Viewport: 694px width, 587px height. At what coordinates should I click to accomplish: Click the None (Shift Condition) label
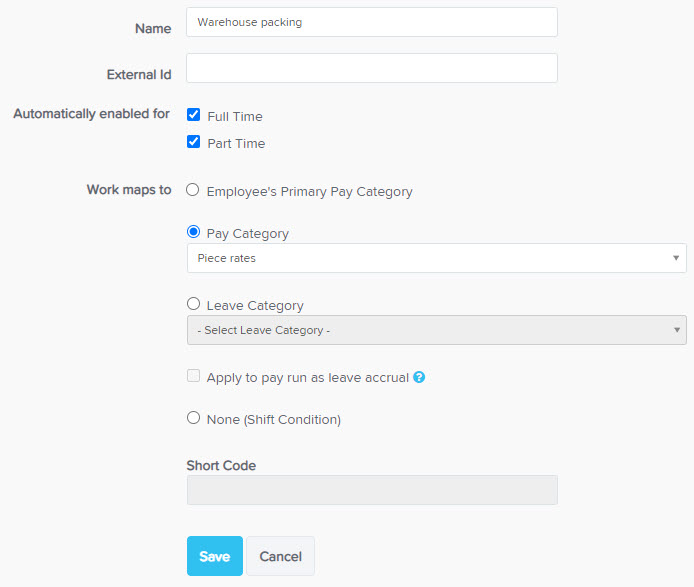(x=274, y=420)
